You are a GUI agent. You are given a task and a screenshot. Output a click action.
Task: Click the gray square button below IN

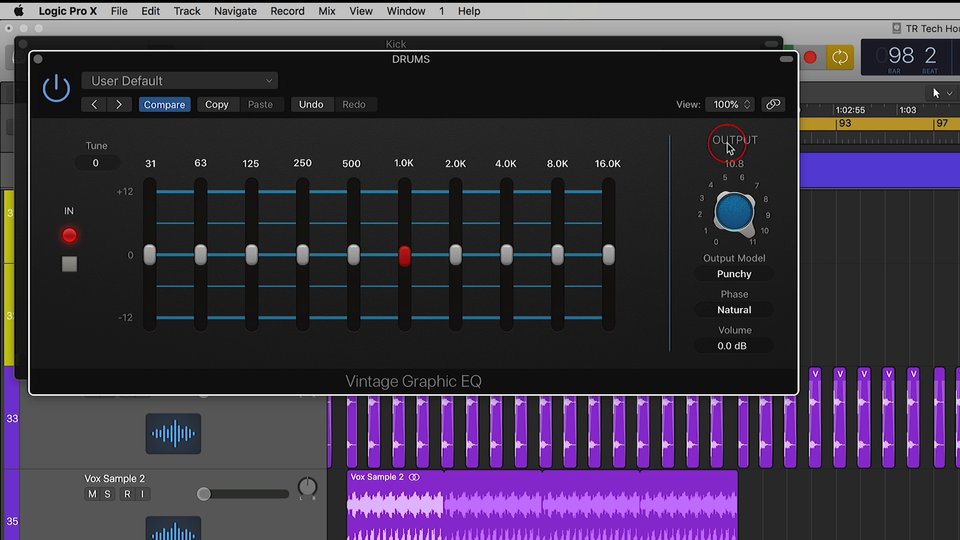pyautogui.click(x=69, y=264)
